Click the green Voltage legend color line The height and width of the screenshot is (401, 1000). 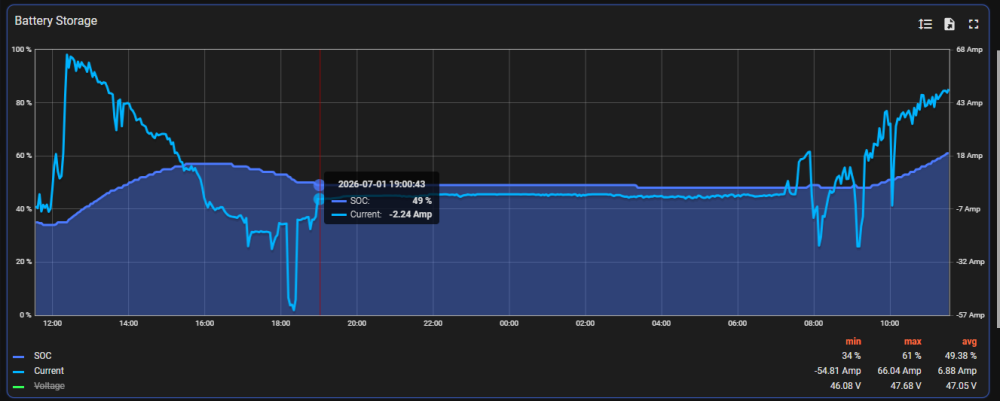[x=18, y=386]
